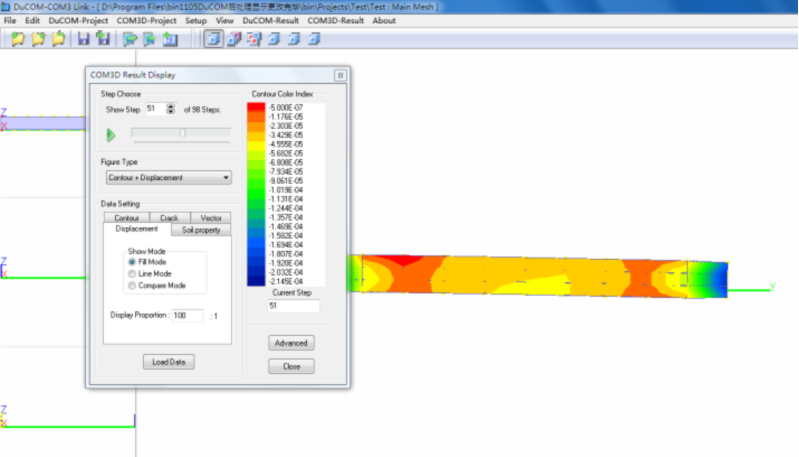The image size is (799, 457).
Task: Click the Display Proportion input field
Action: (x=187, y=316)
